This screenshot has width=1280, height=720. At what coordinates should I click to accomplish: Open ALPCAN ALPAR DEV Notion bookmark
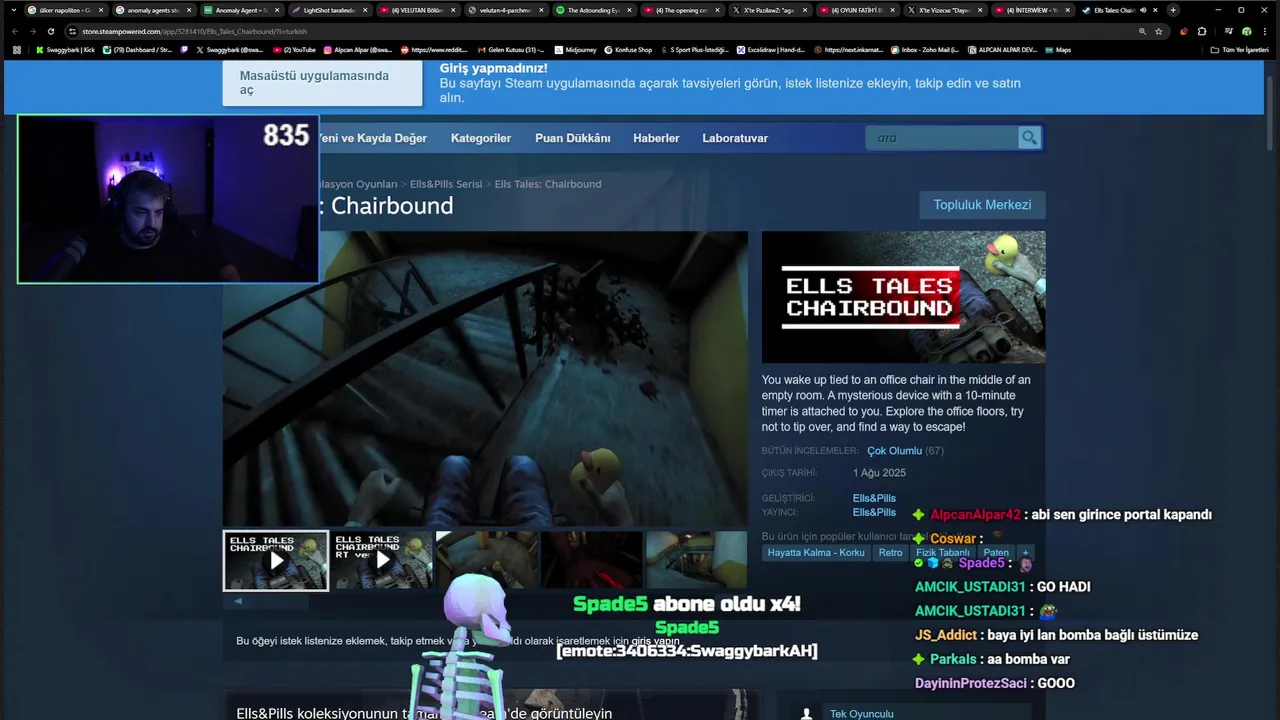point(1001,49)
